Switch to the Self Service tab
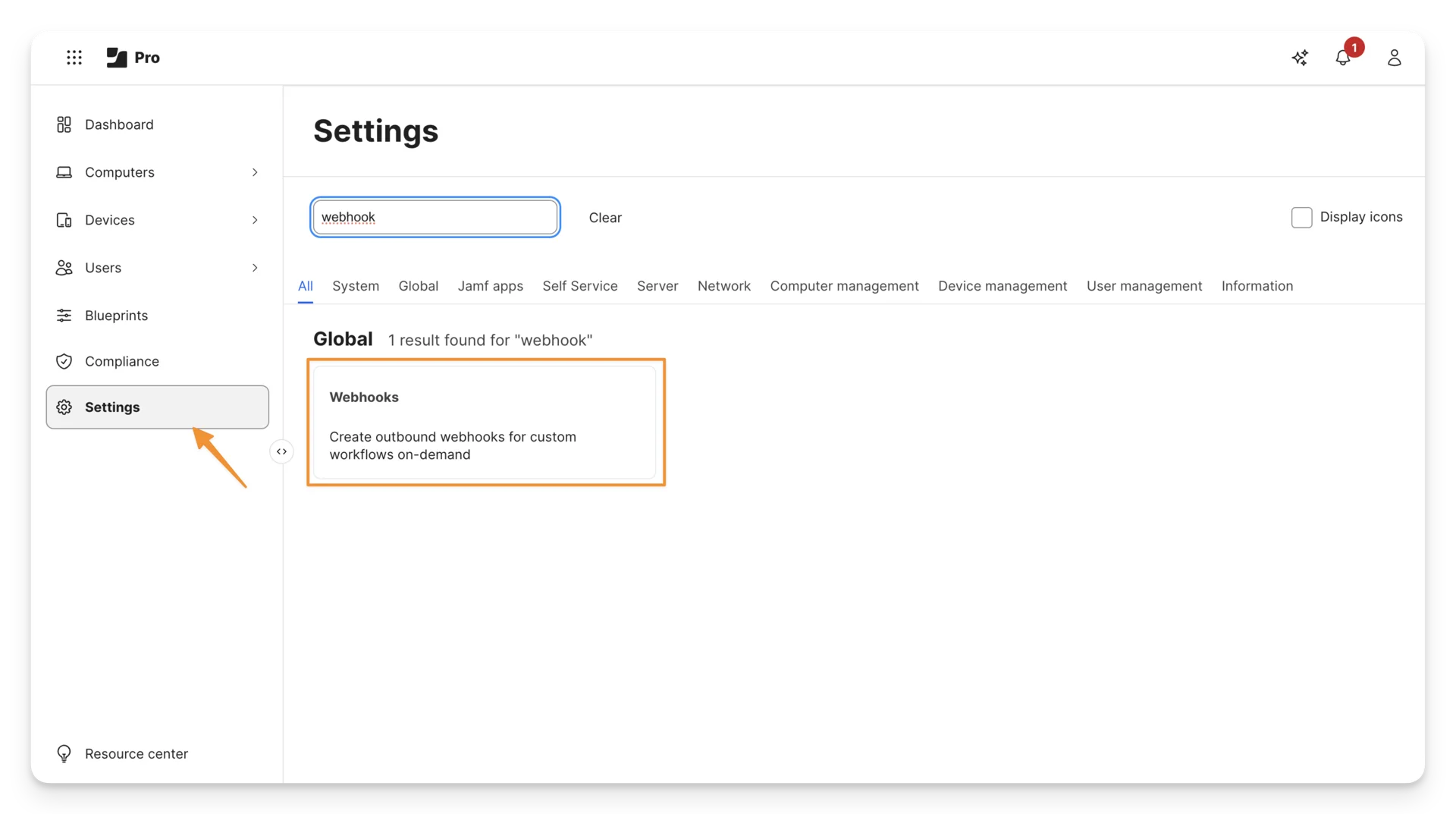This screenshot has width=1456, height=814. pos(580,286)
